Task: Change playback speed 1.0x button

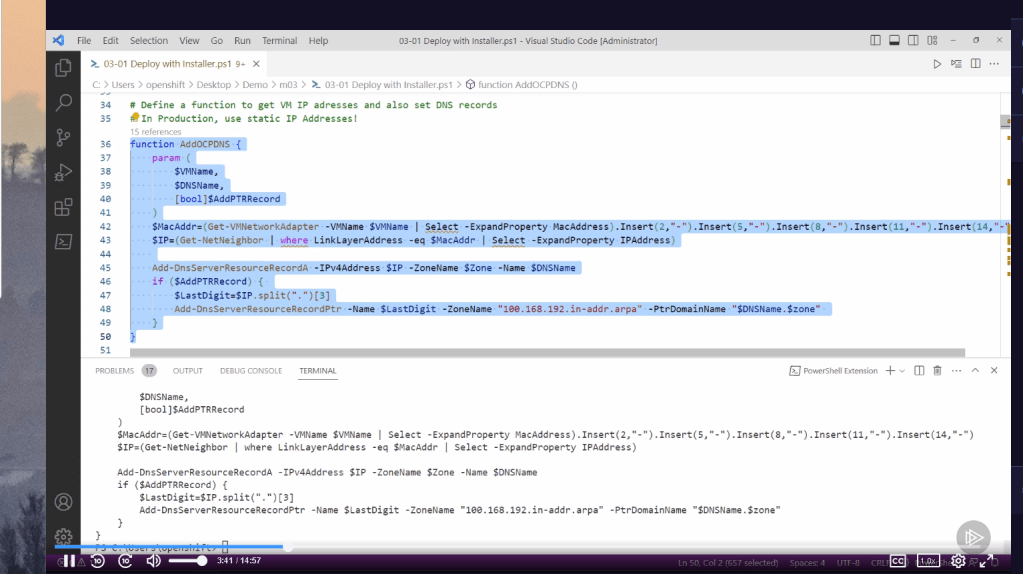Action: tap(928, 561)
